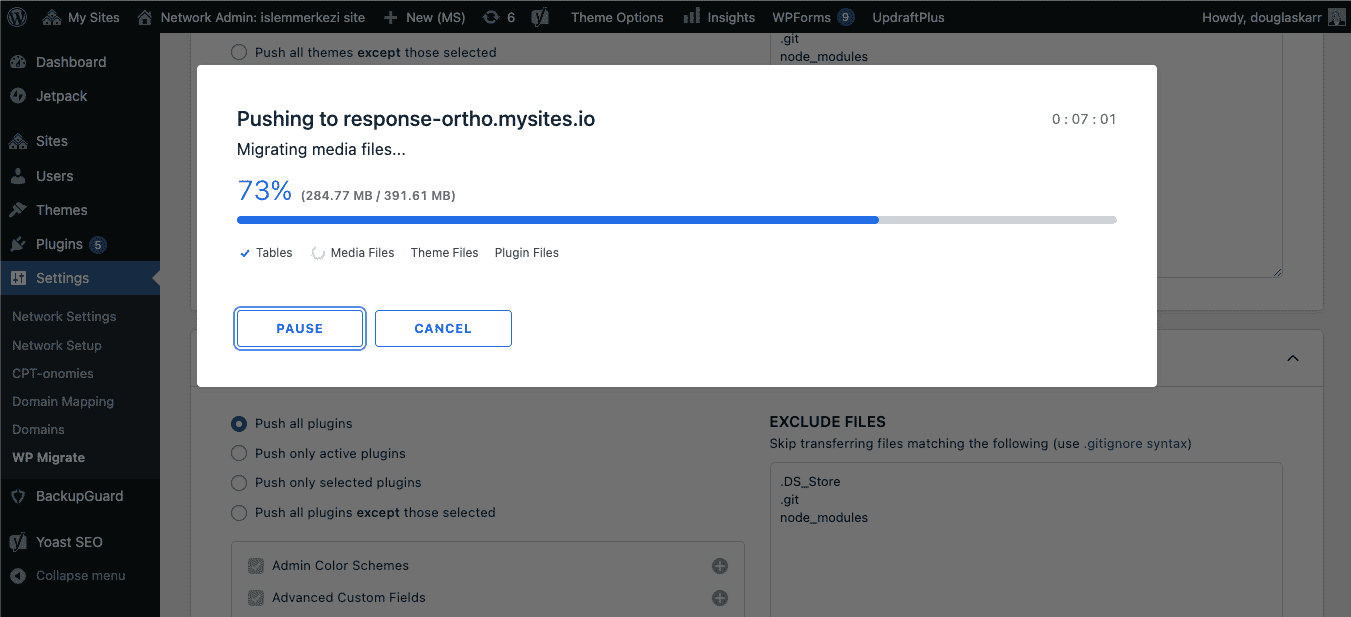Expand the Admin Color Schemes plus icon

pyautogui.click(x=719, y=566)
